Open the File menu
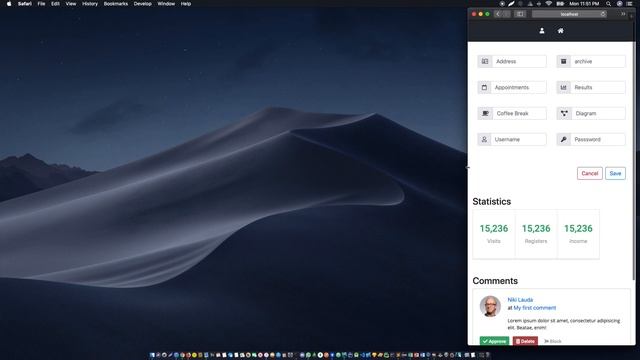Viewport: 640px width, 360px height. point(41,4)
